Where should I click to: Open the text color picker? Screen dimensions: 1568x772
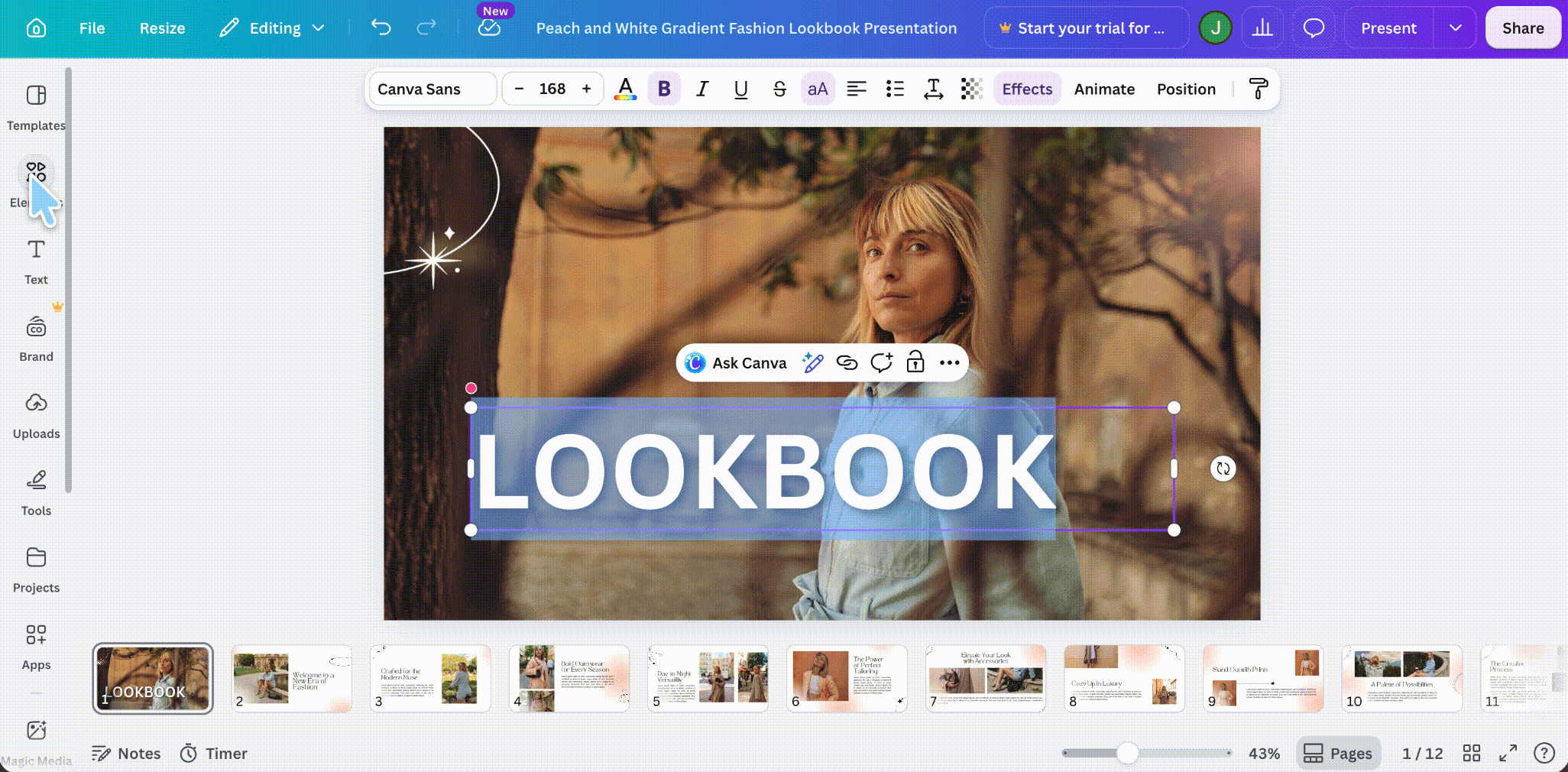(625, 89)
